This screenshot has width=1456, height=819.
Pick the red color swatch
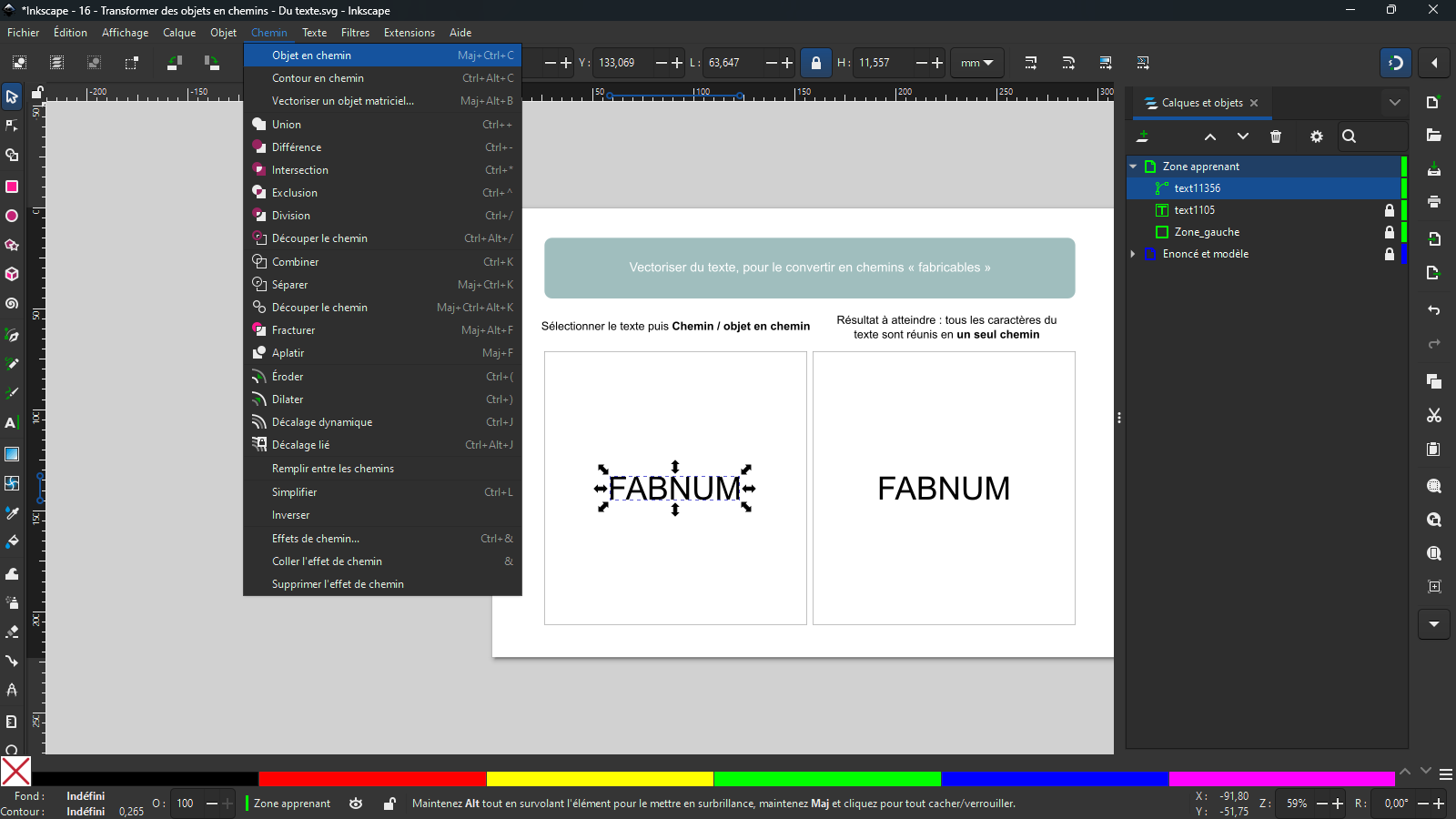(x=371, y=779)
